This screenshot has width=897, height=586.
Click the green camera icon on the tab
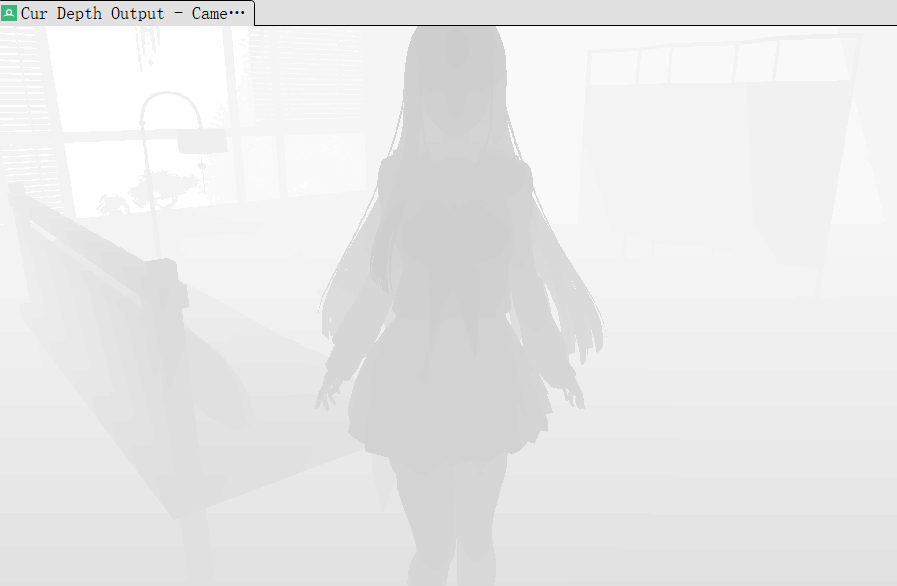tap(10, 14)
